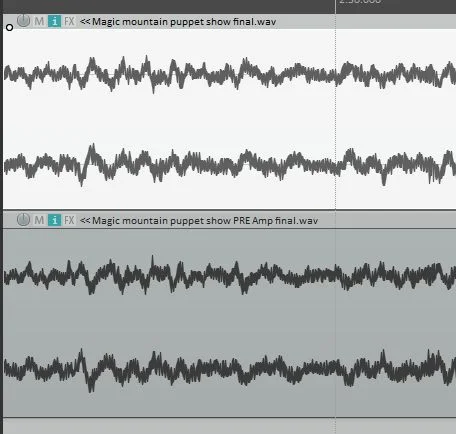
Task: Click the small circle handle at the first clip's corner
Action: pos(9,27)
